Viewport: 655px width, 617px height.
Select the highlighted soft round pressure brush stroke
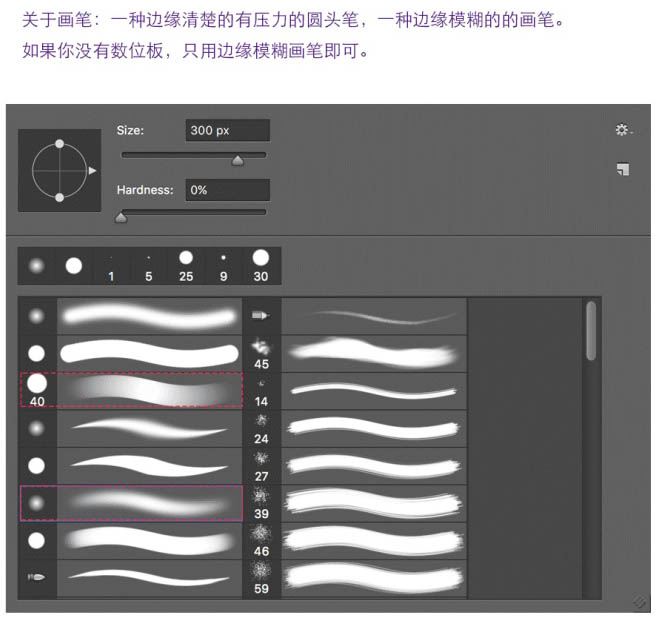[132, 503]
